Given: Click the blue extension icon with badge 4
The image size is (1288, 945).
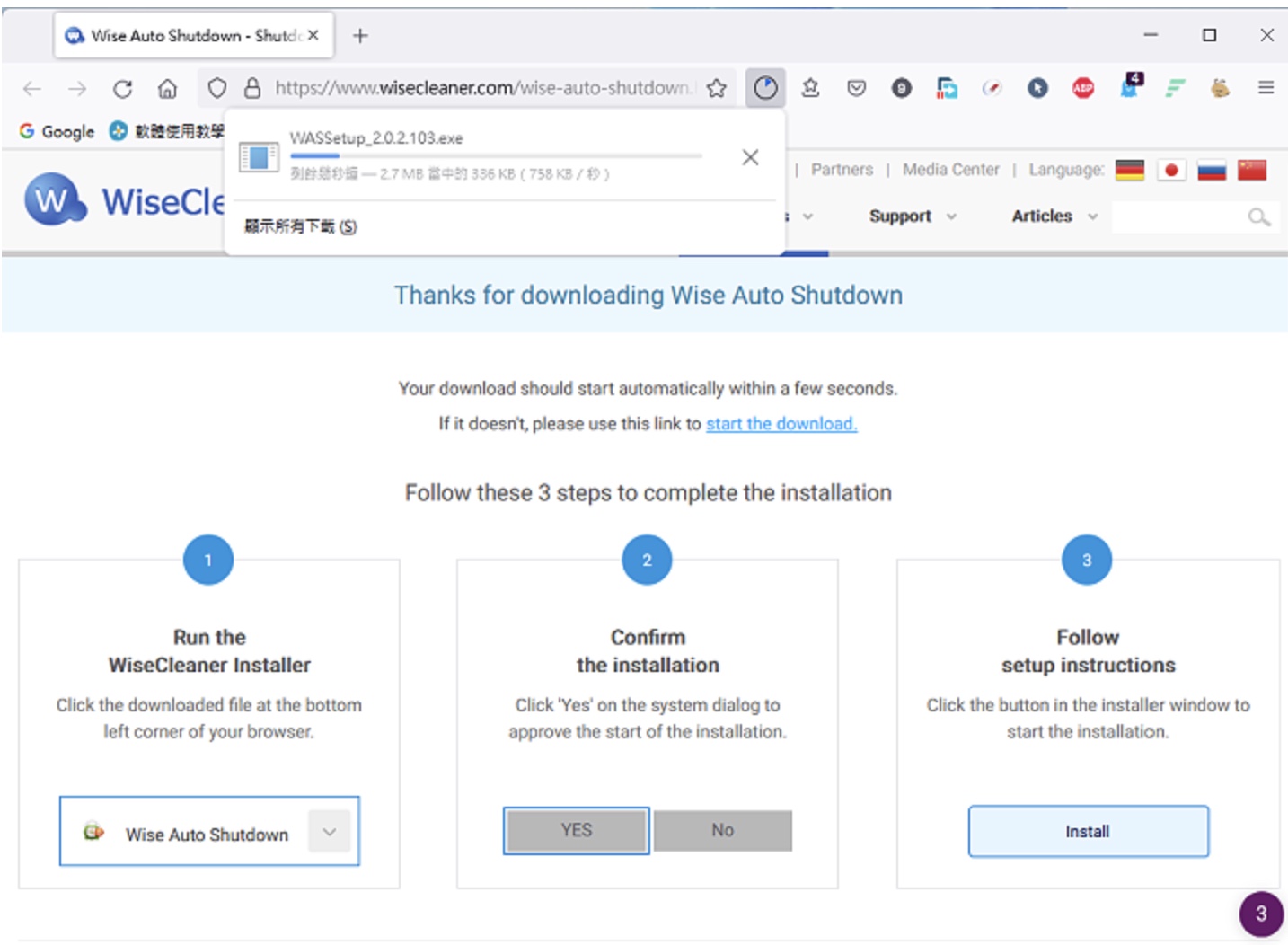Looking at the screenshot, I should pos(1130,86).
